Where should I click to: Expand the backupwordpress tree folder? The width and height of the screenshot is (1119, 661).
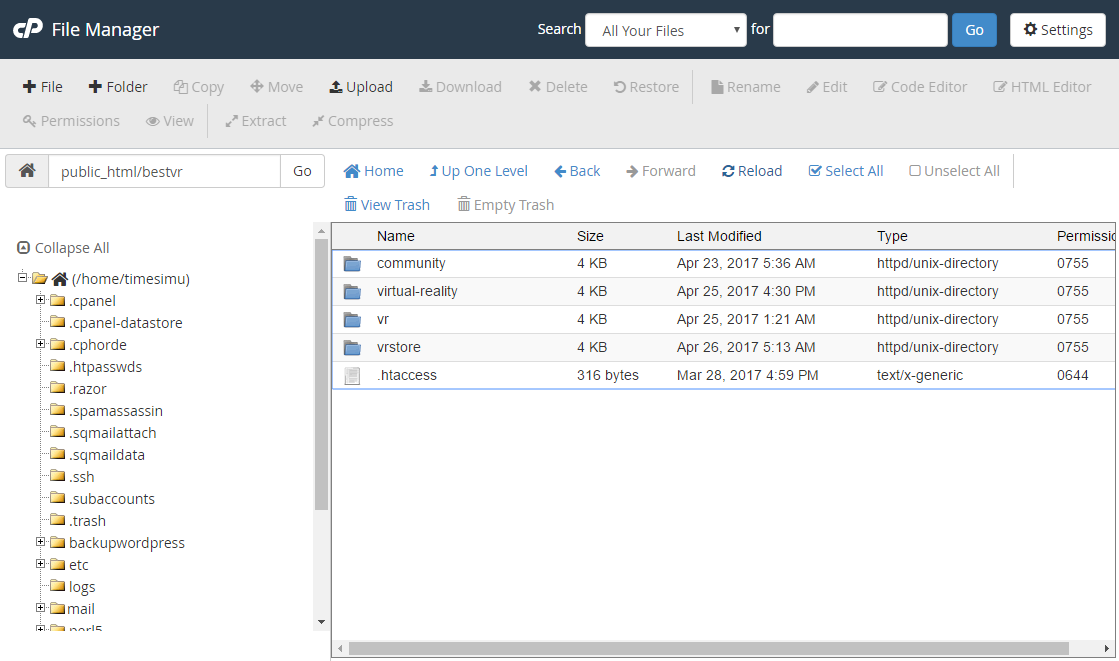click(x=41, y=543)
